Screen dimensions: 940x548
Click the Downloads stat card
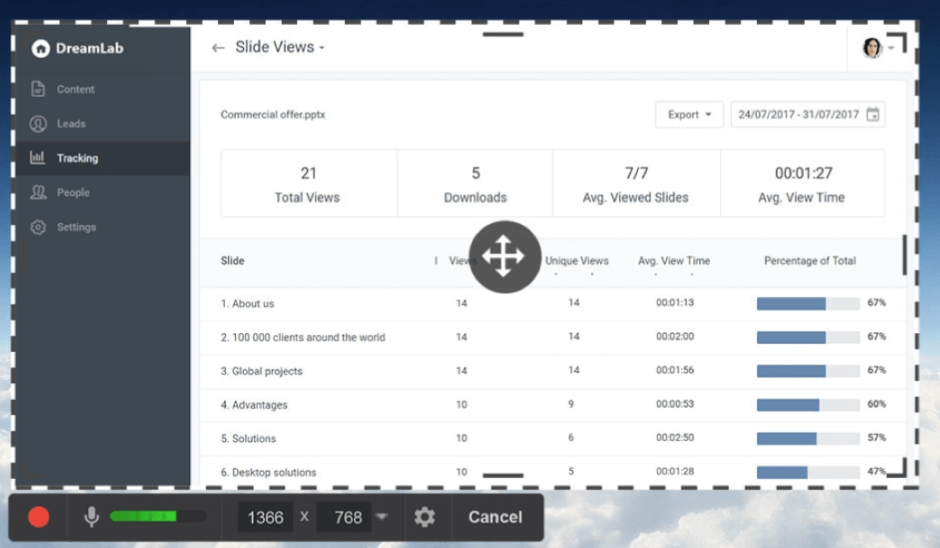click(475, 183)
